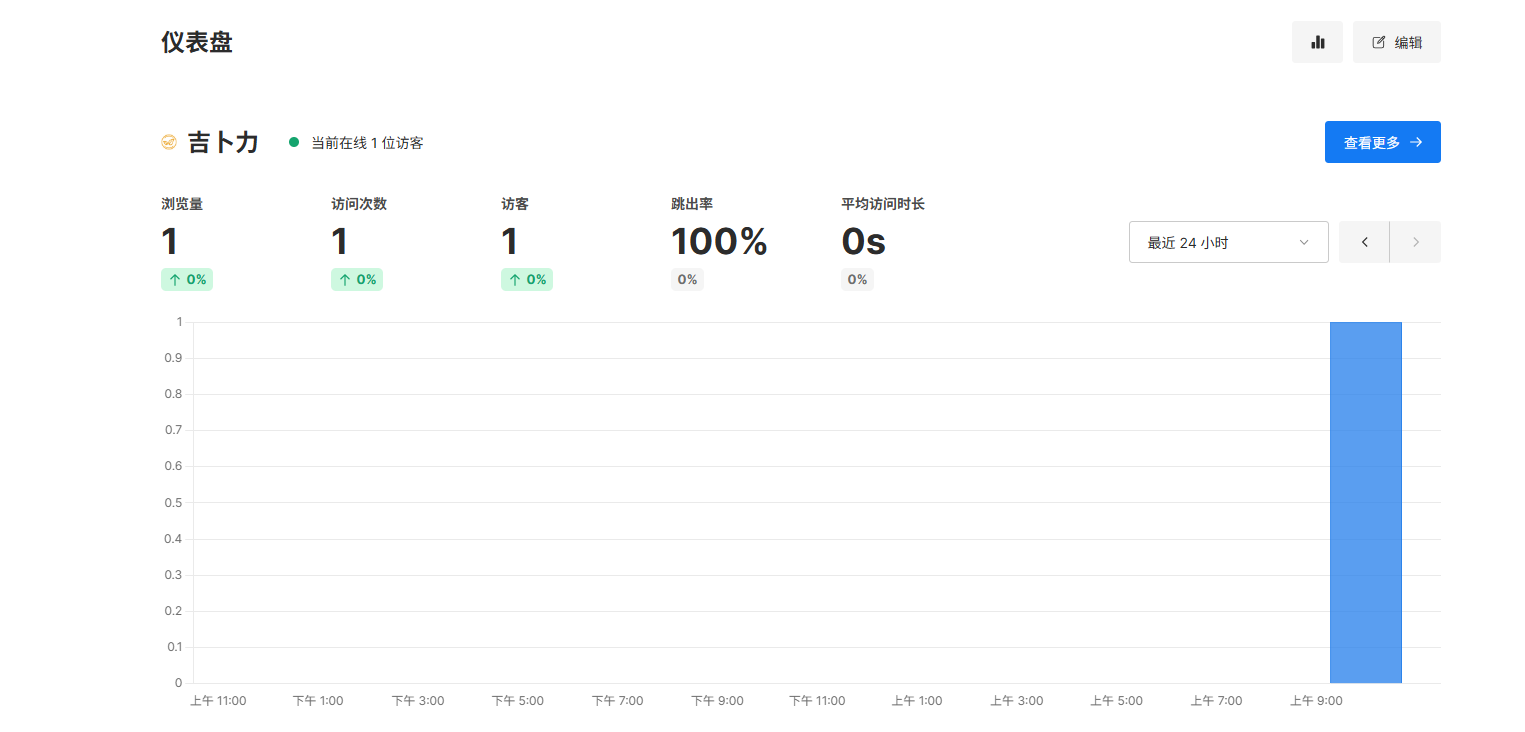1525x732 pixels.
Task: Click the 0.5 y-axis label
Action: (173, 502)
